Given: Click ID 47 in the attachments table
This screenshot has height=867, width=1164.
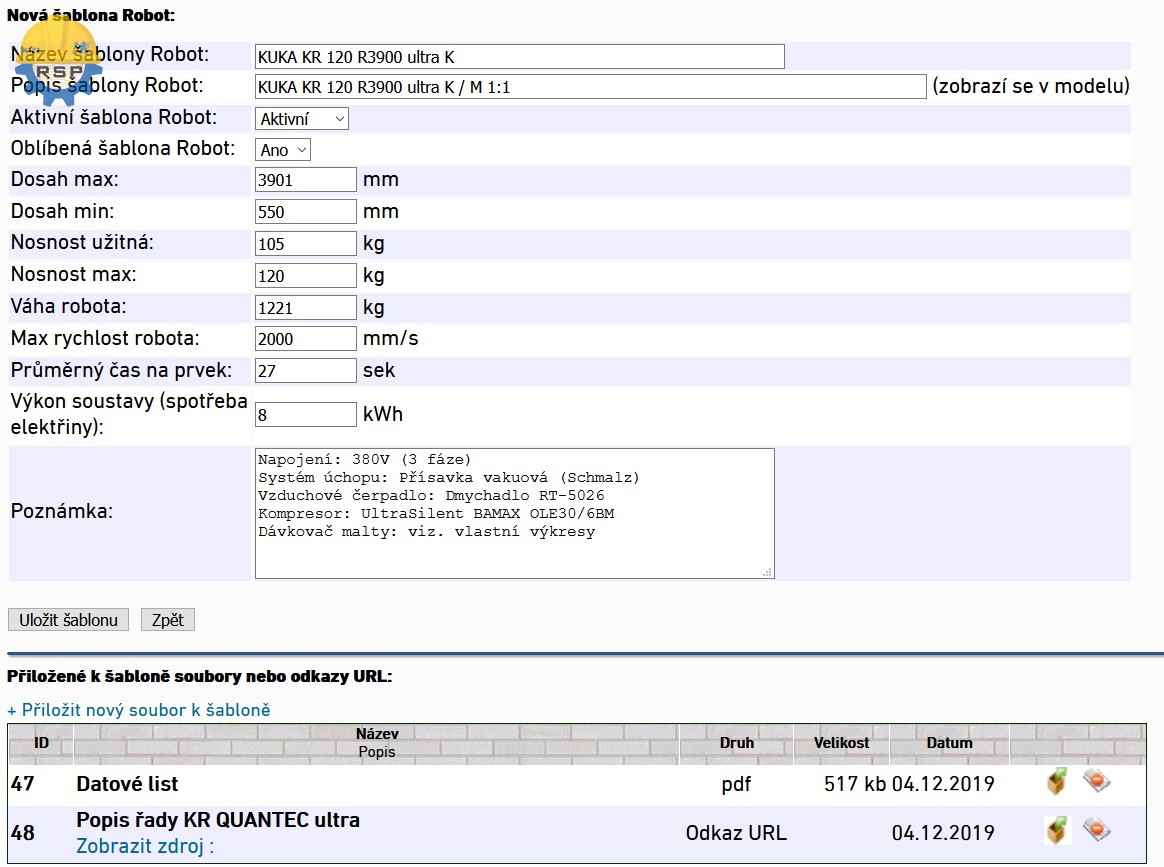Looking at the screenshot, I should tap(23, 784).
